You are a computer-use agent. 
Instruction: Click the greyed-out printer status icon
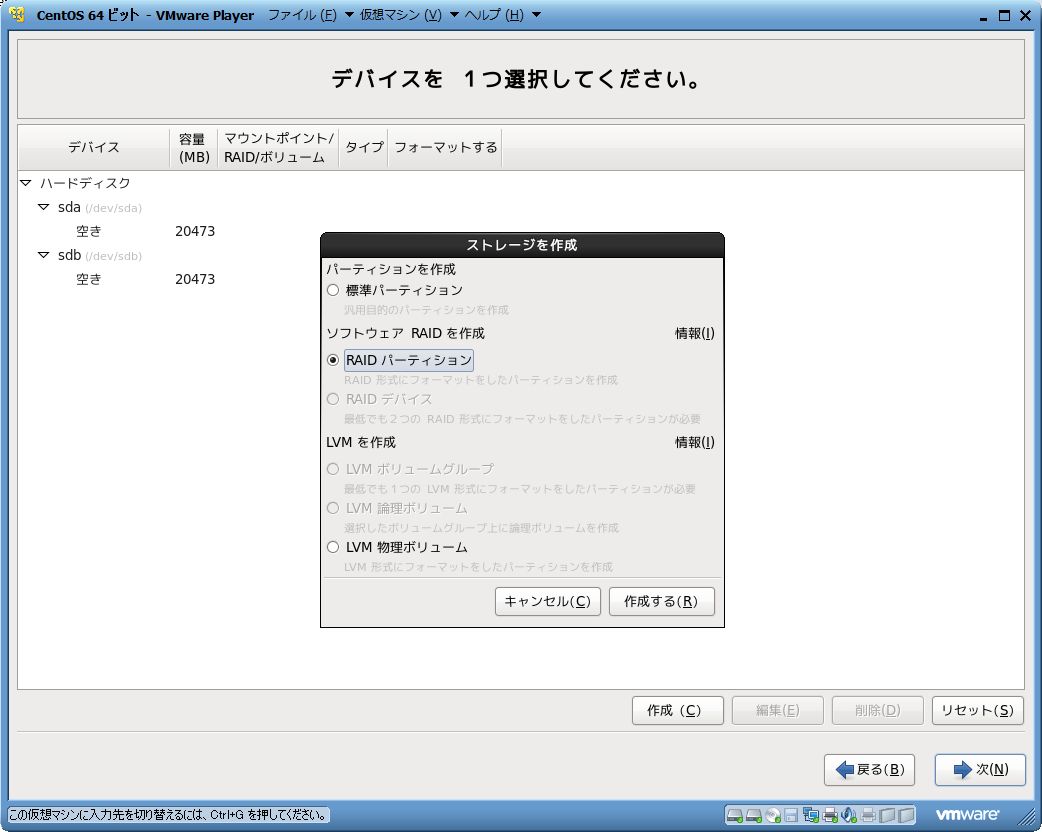[868, 815]
